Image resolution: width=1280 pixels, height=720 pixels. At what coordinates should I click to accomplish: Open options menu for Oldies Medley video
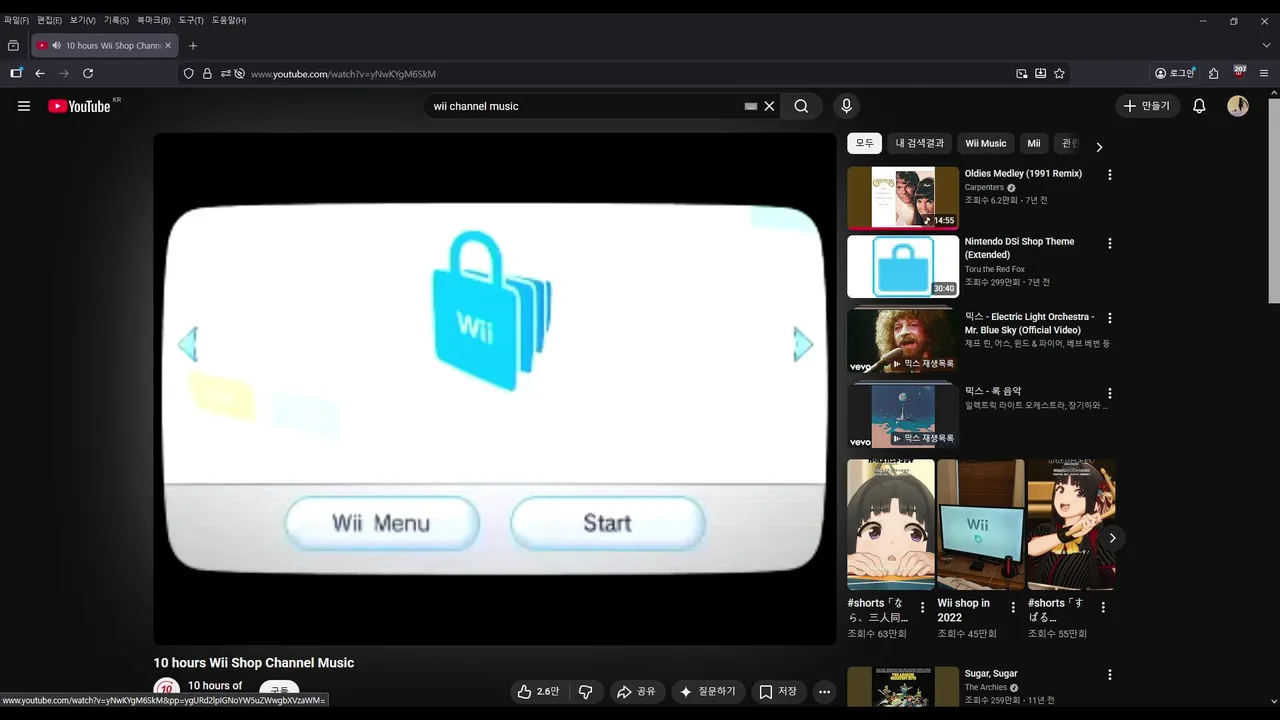pos(1109,175)
